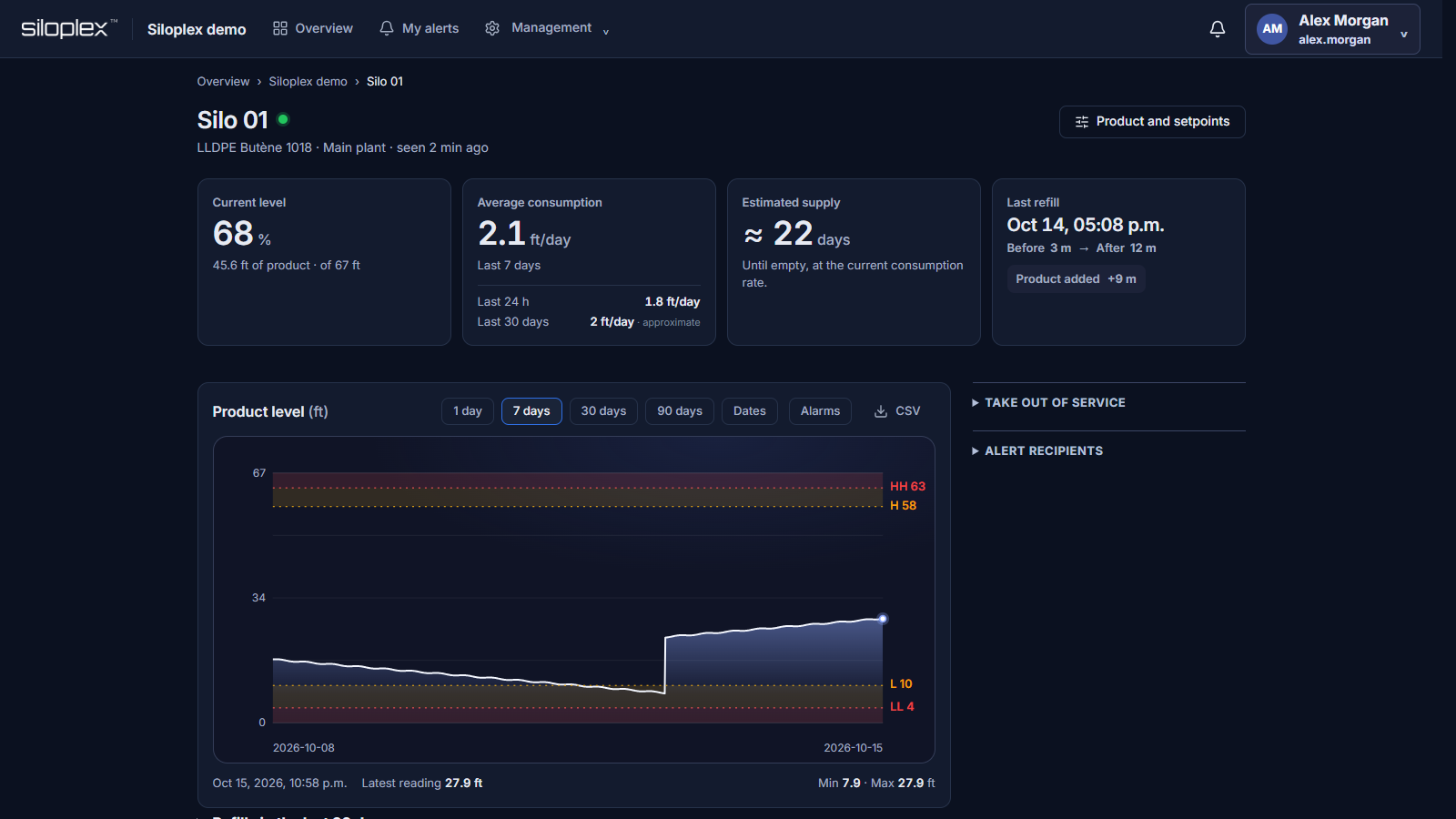Click the Last 24 h 1.8 ft/day value
The height and width of the screenshot is (819, 1456).
672,302
